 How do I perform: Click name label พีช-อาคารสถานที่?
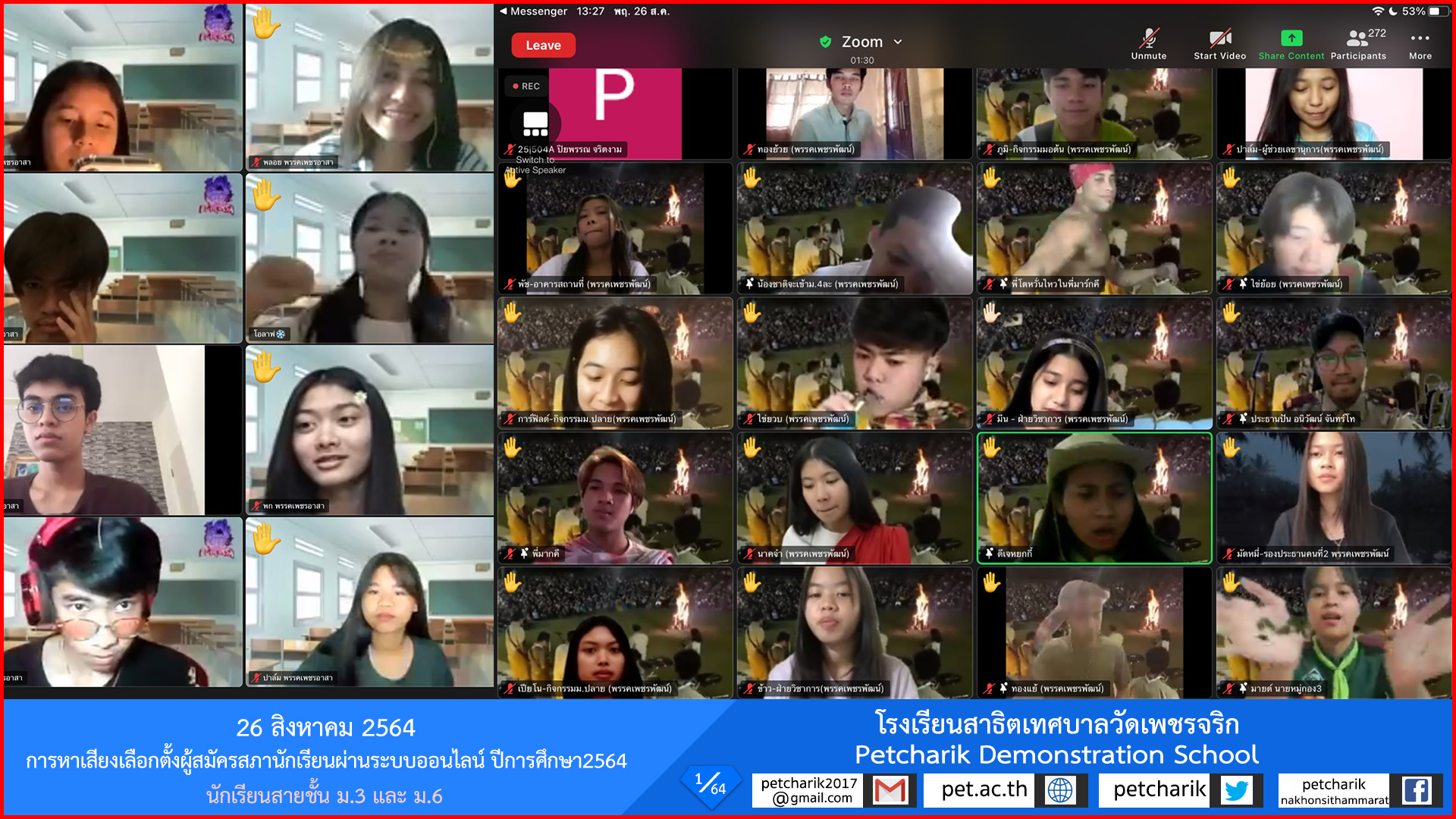(584, 284)
